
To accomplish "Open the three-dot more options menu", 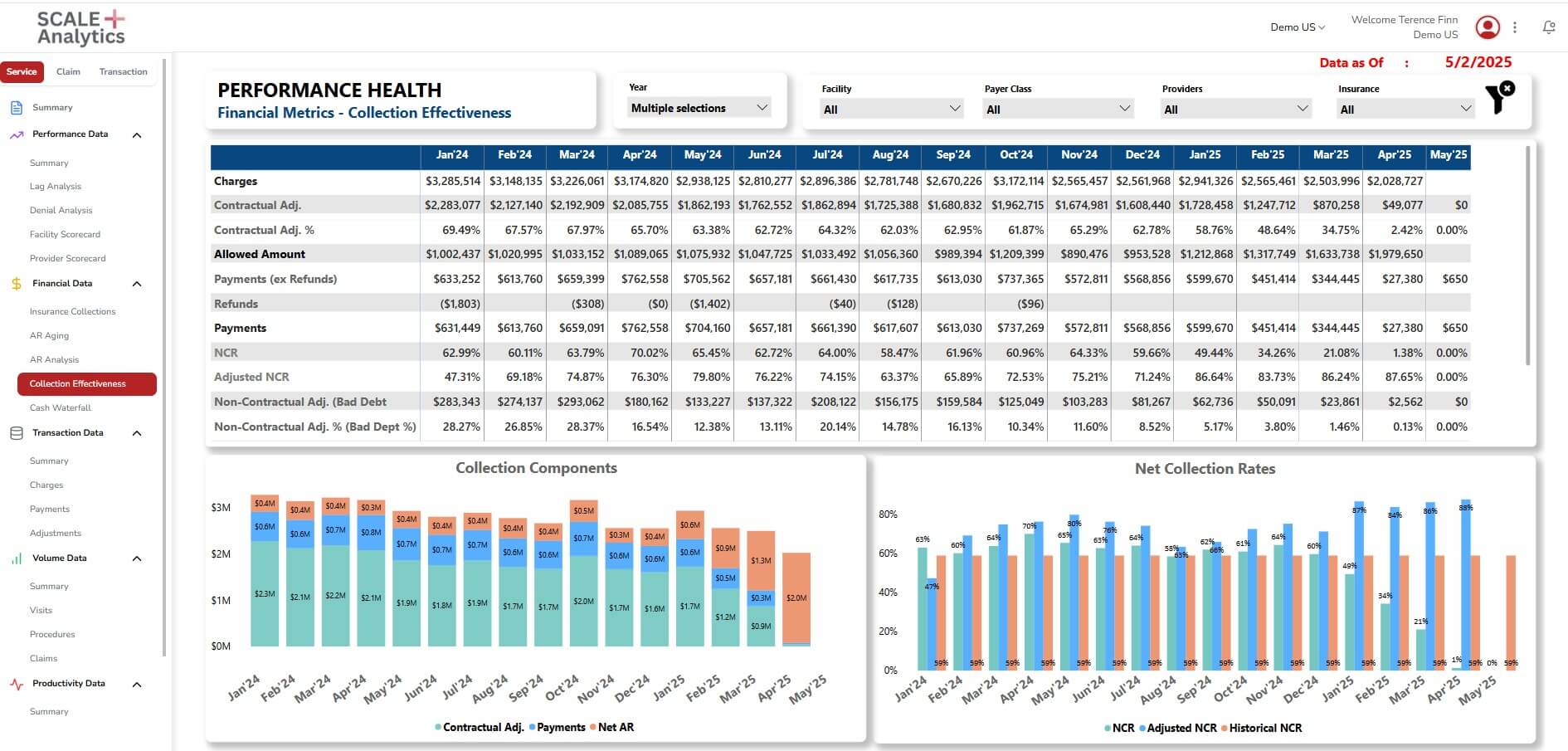I will [x=1515, y=27].
